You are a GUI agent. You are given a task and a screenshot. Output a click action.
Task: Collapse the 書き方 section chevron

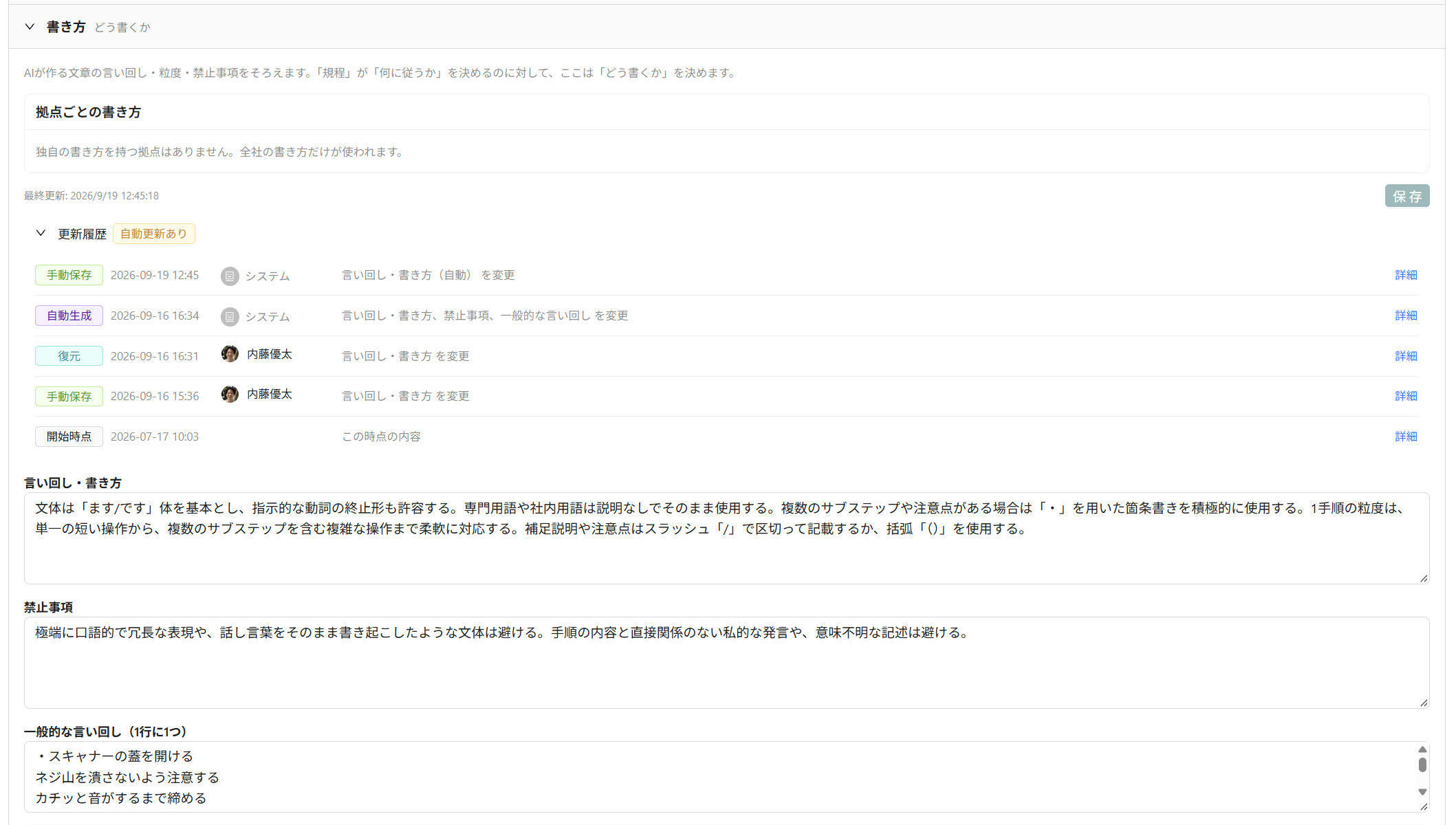point(30,27)
